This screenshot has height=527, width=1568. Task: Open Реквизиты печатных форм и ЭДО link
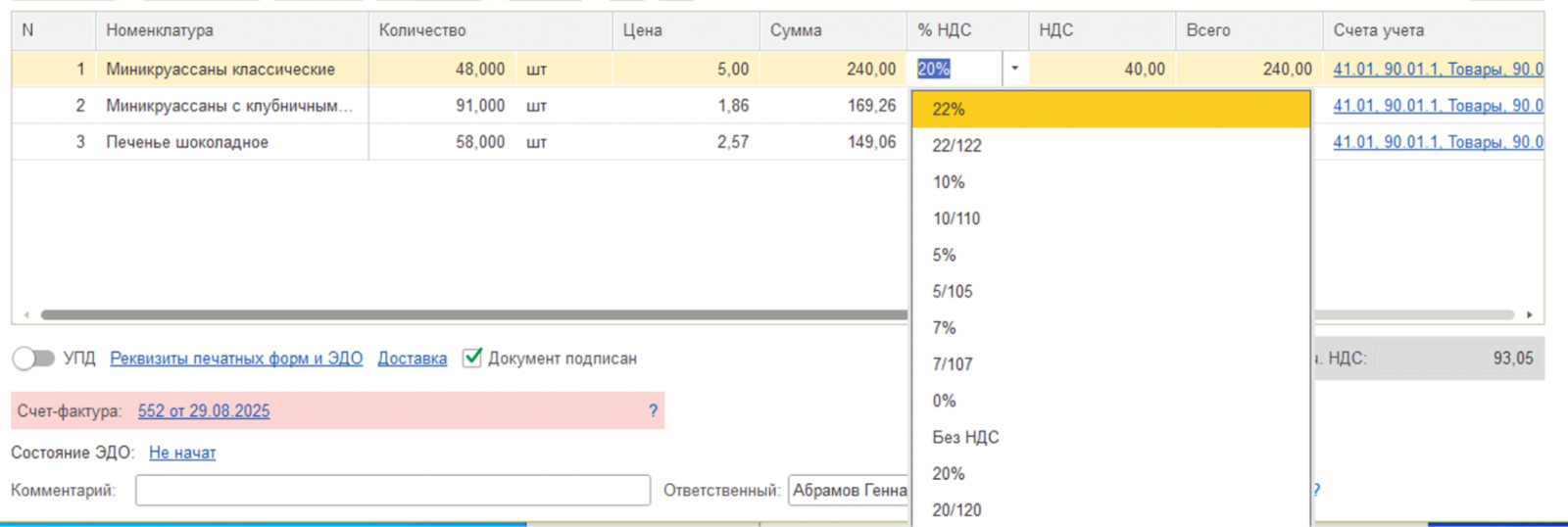click(236, 359)
